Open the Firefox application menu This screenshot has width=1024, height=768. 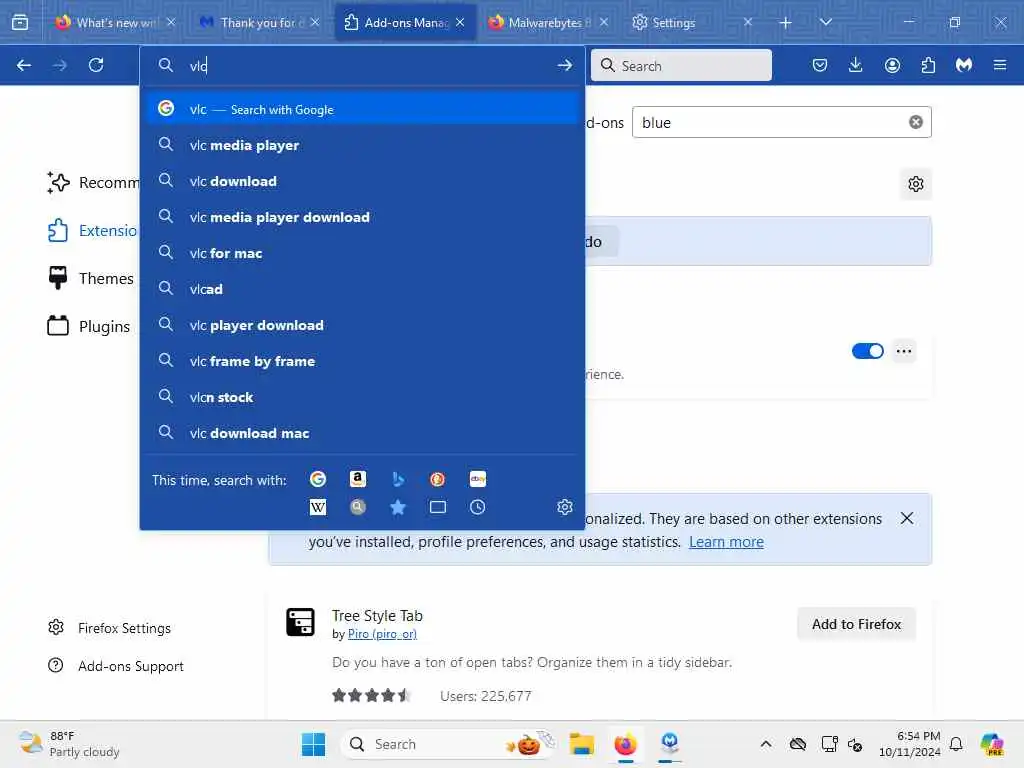1000,65
